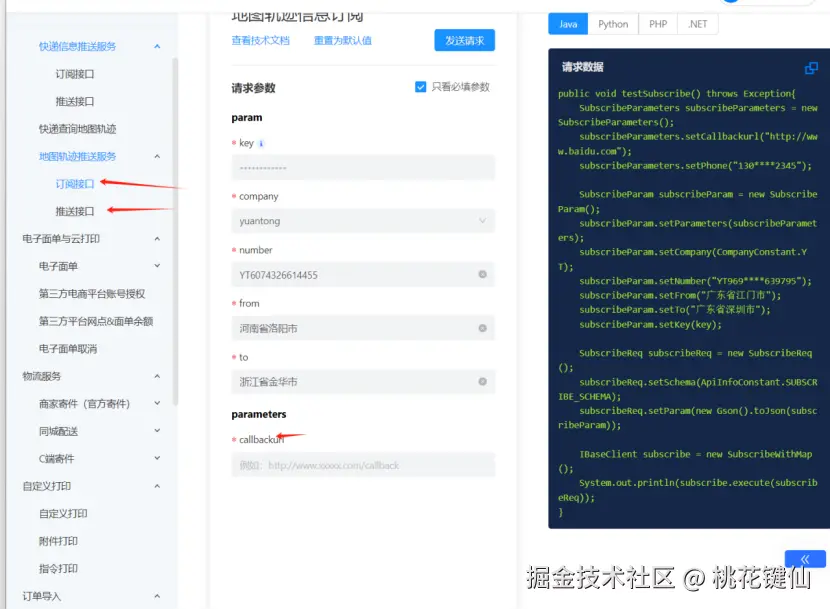The width and height of the screenshot is (830, 610).
Task: Collapse 地图轨迹推送服务 section
Action: (157, 156)
